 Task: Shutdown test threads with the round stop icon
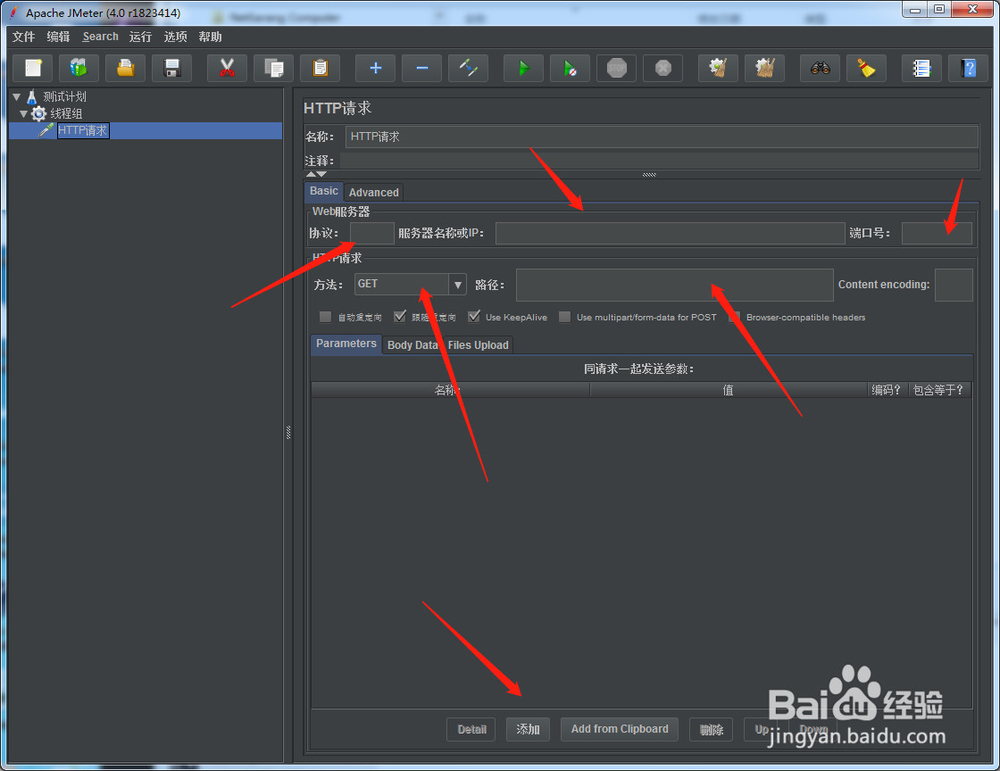pyautogui.click(x=663, y=68)
